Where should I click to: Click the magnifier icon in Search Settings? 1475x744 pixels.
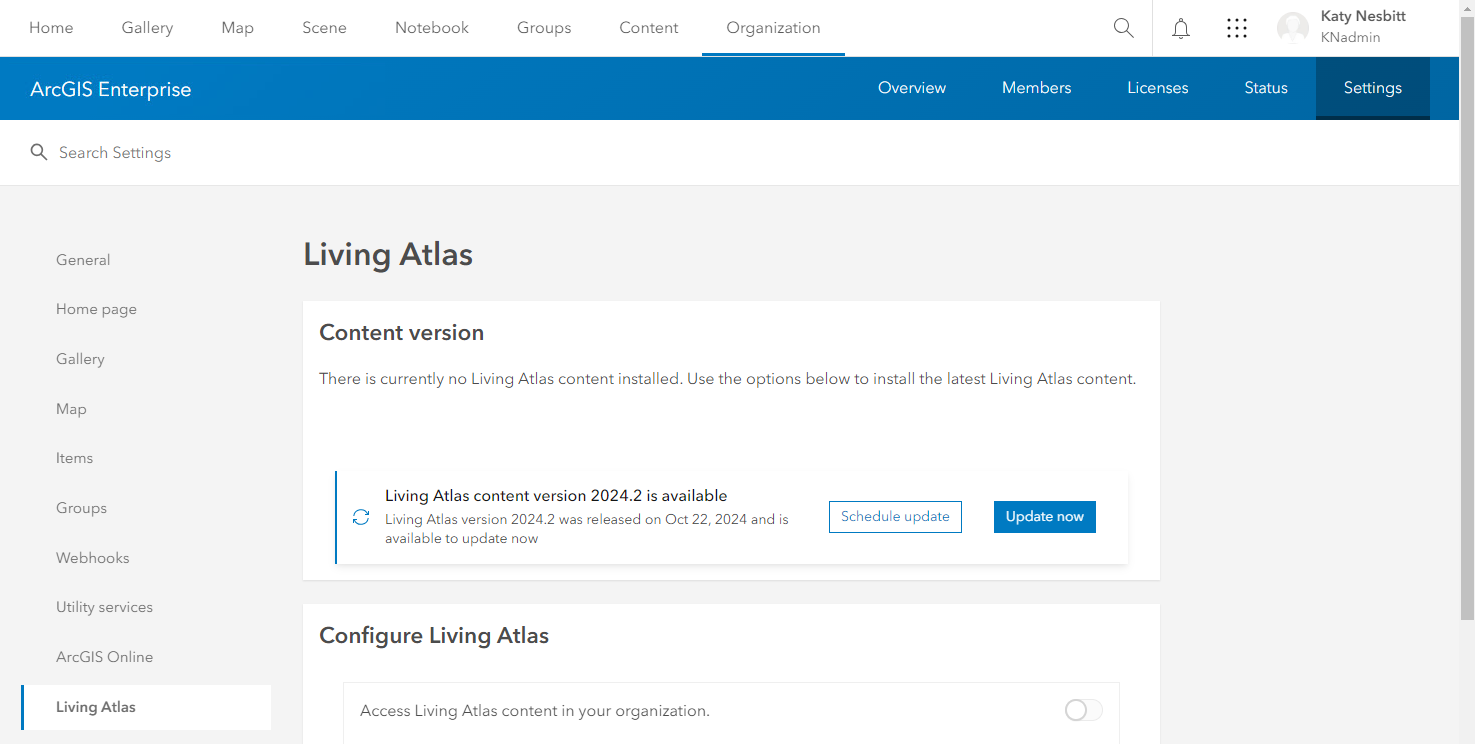(39, 152)
